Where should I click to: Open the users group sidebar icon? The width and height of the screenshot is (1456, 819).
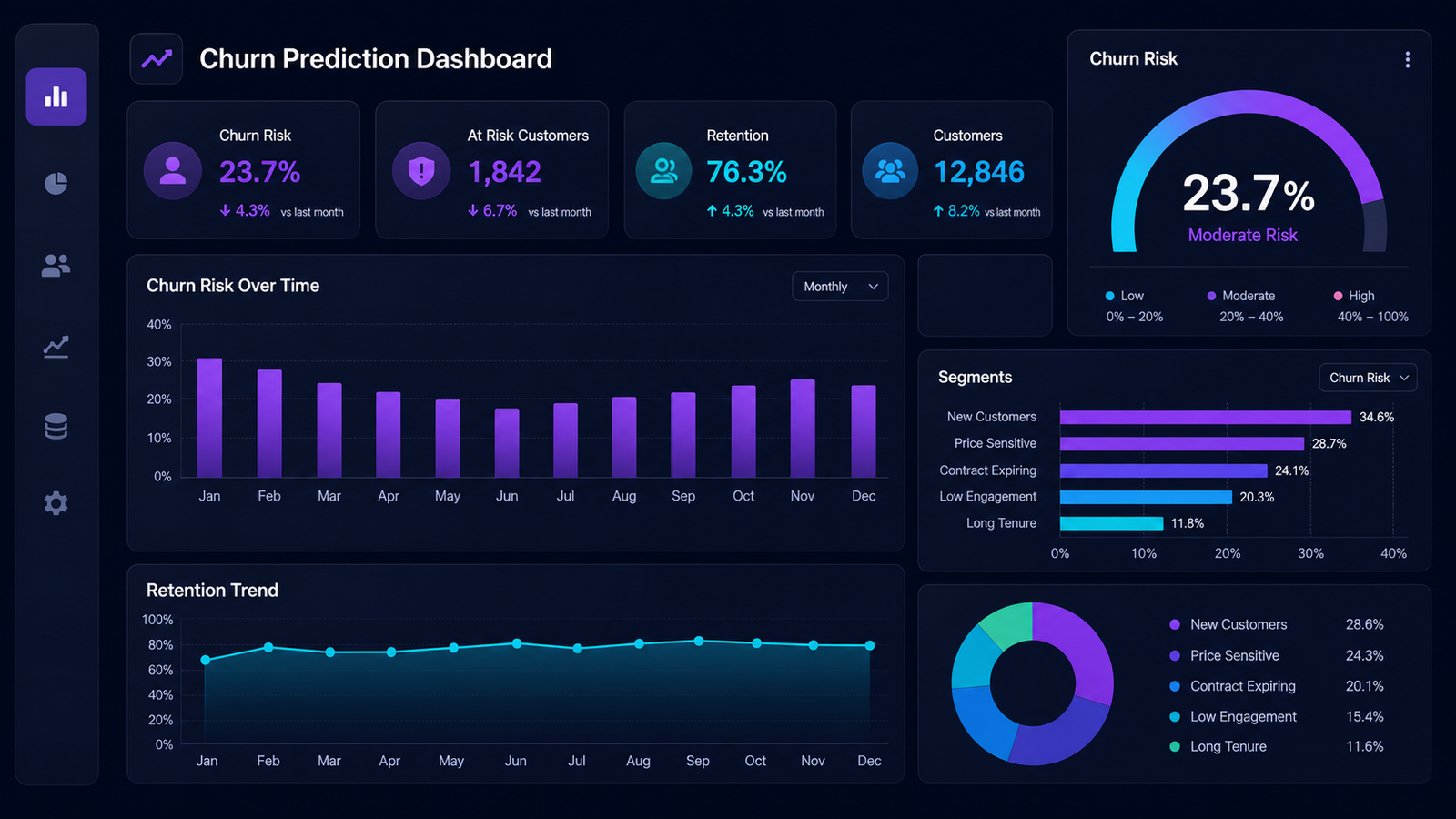[56, 265]
